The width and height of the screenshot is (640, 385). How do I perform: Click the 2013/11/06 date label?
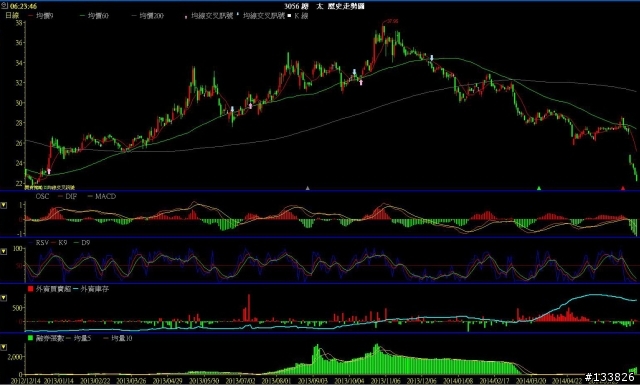[386, 381]
